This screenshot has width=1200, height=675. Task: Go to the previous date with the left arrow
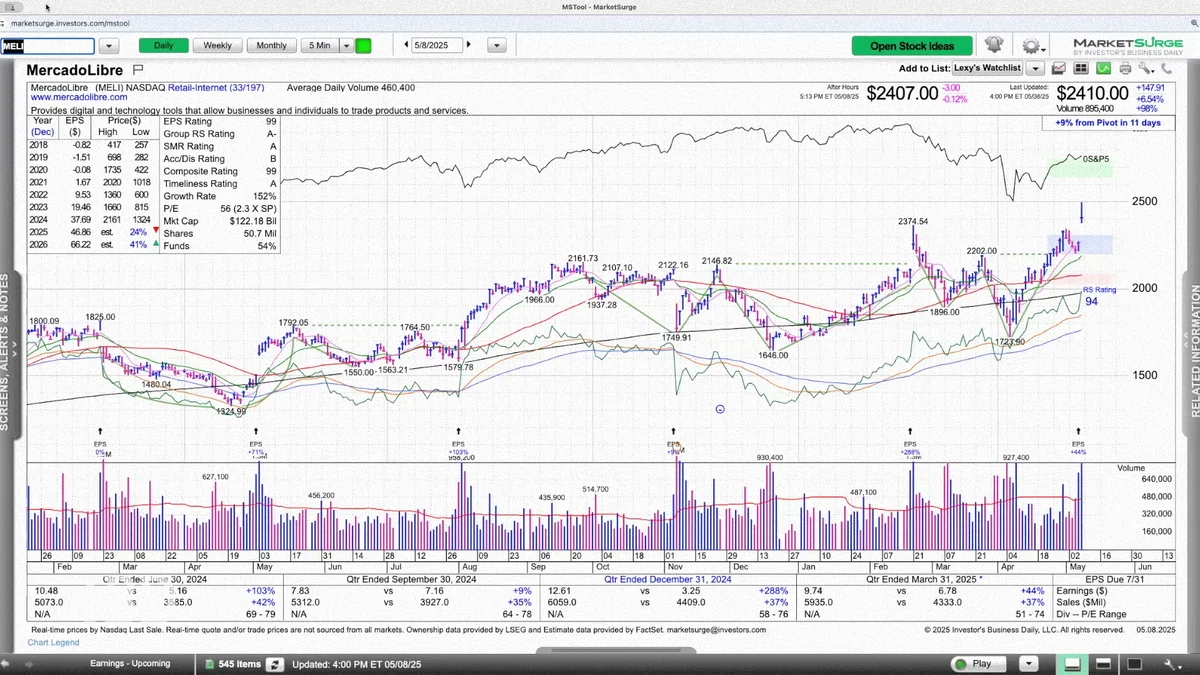point(405,45)
